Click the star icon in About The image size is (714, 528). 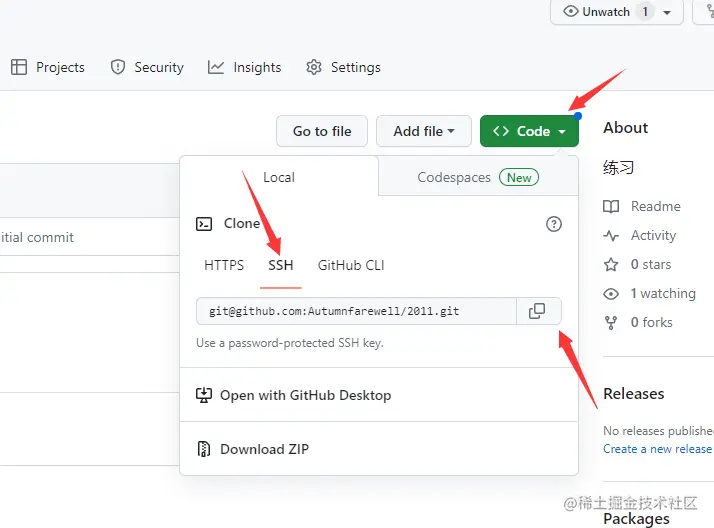pos(611,264)
